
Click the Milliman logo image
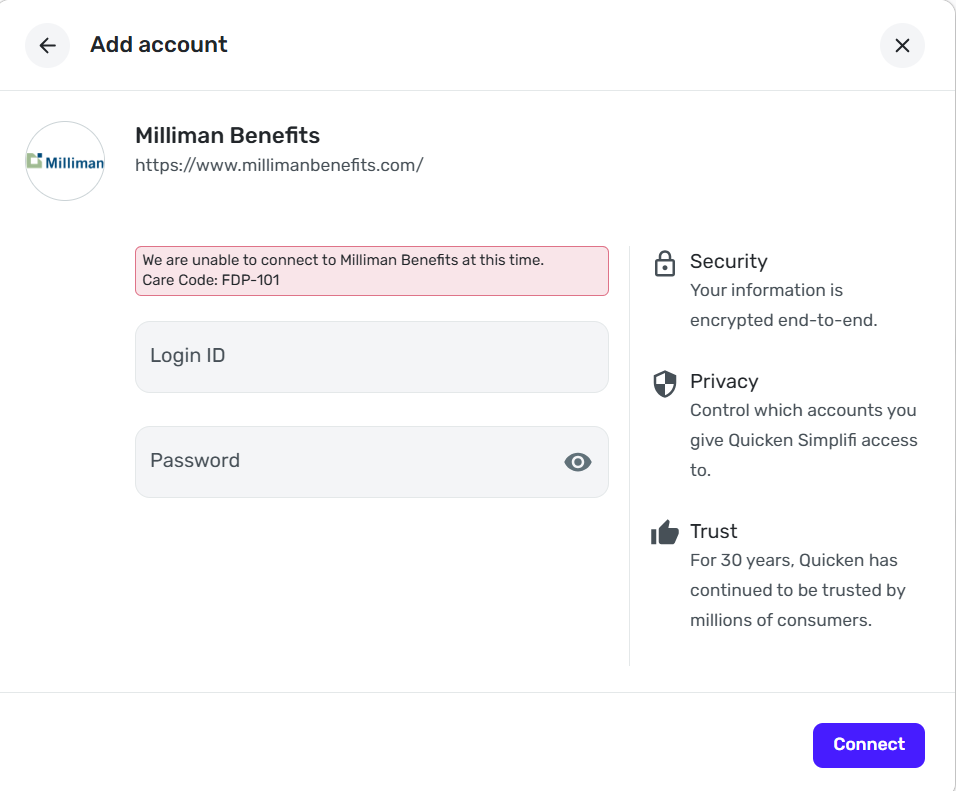65,161
